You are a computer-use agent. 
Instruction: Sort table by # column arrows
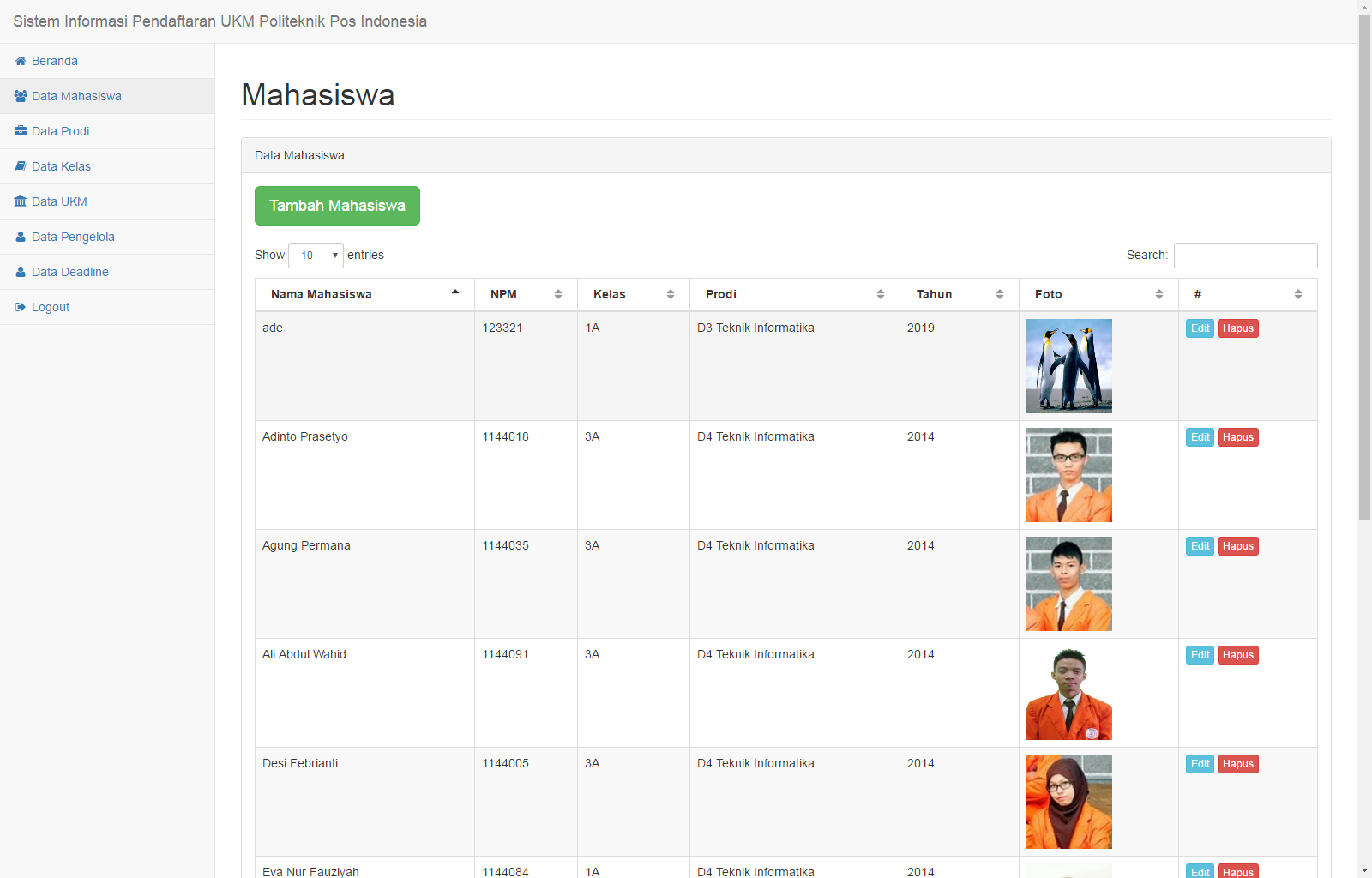click(1298, 294)
